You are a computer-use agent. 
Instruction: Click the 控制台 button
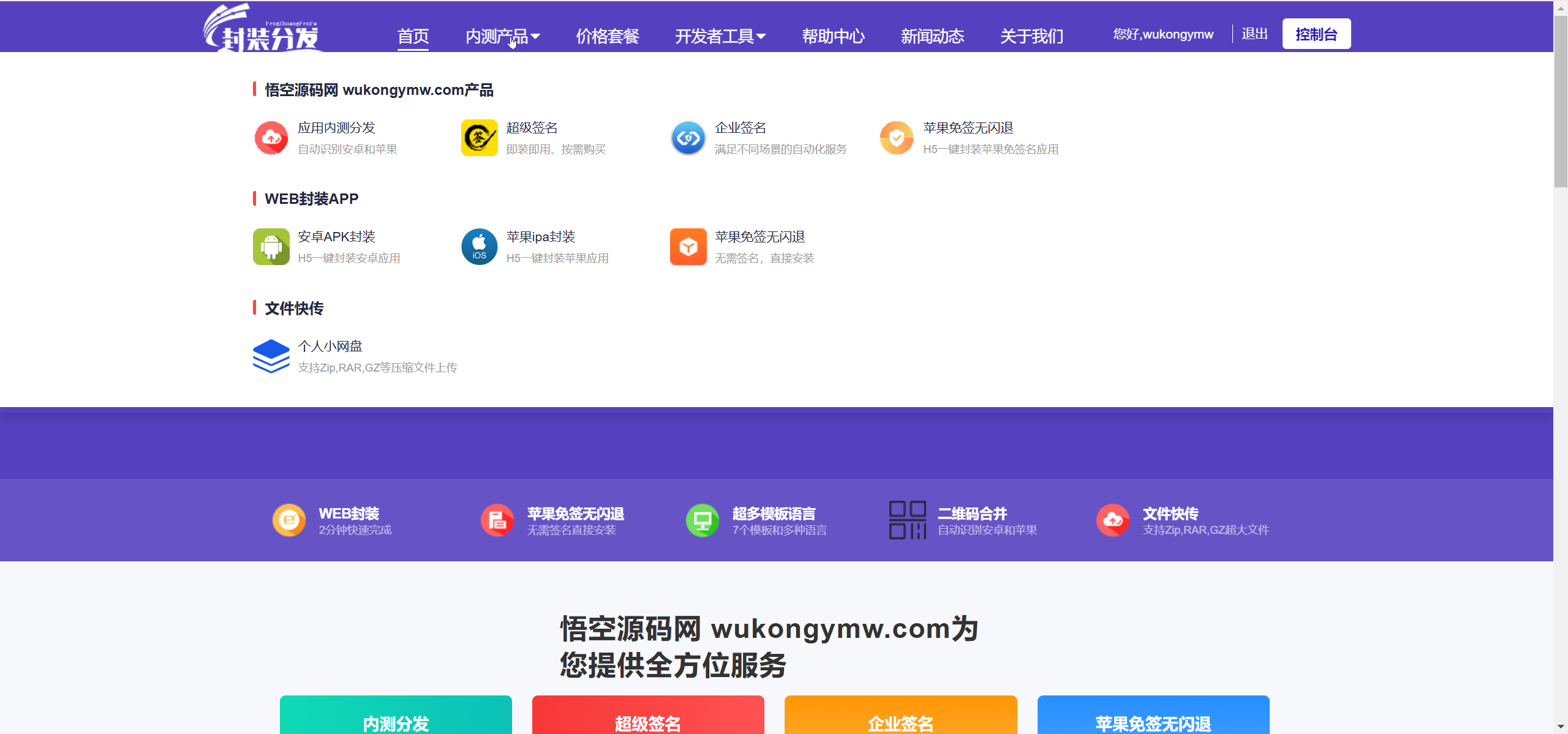pos(1317,34)
